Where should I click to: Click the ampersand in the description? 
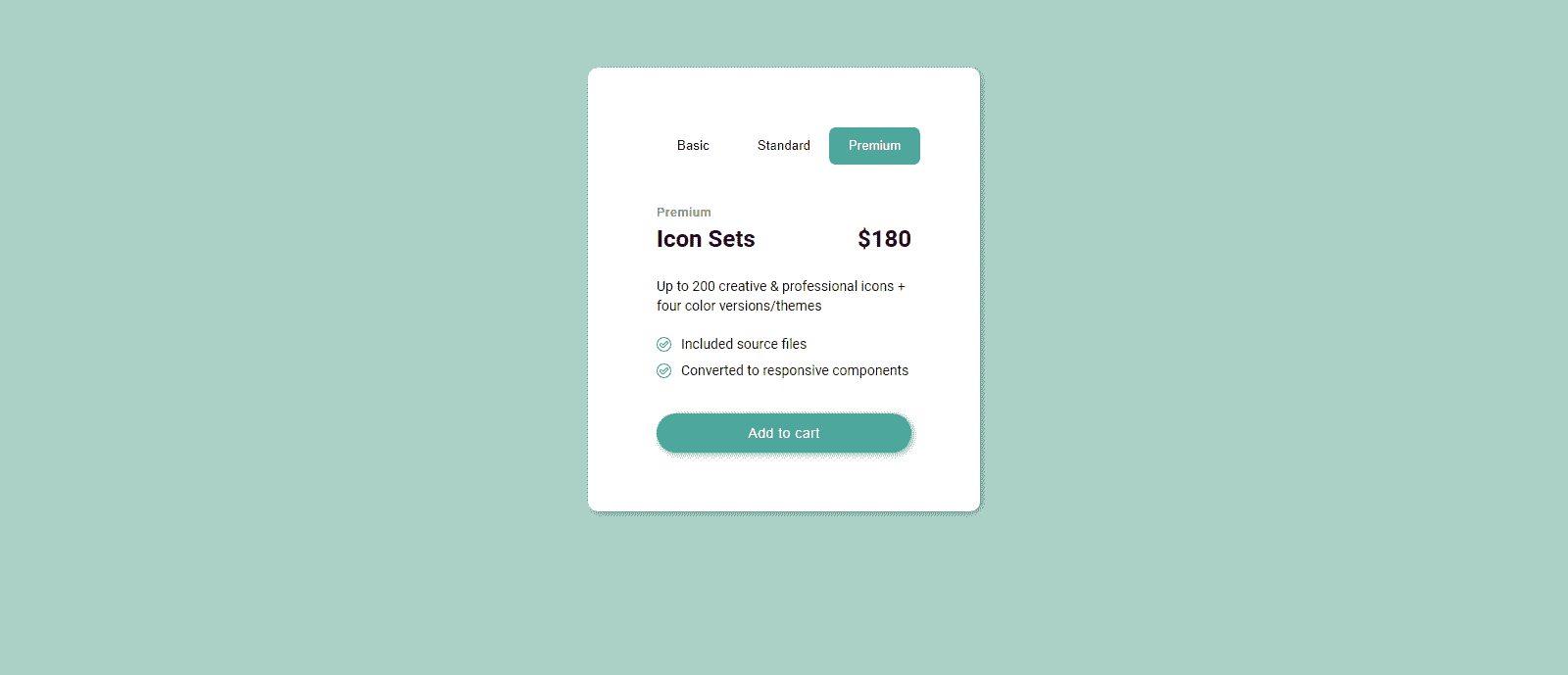[x=774, y=286]
